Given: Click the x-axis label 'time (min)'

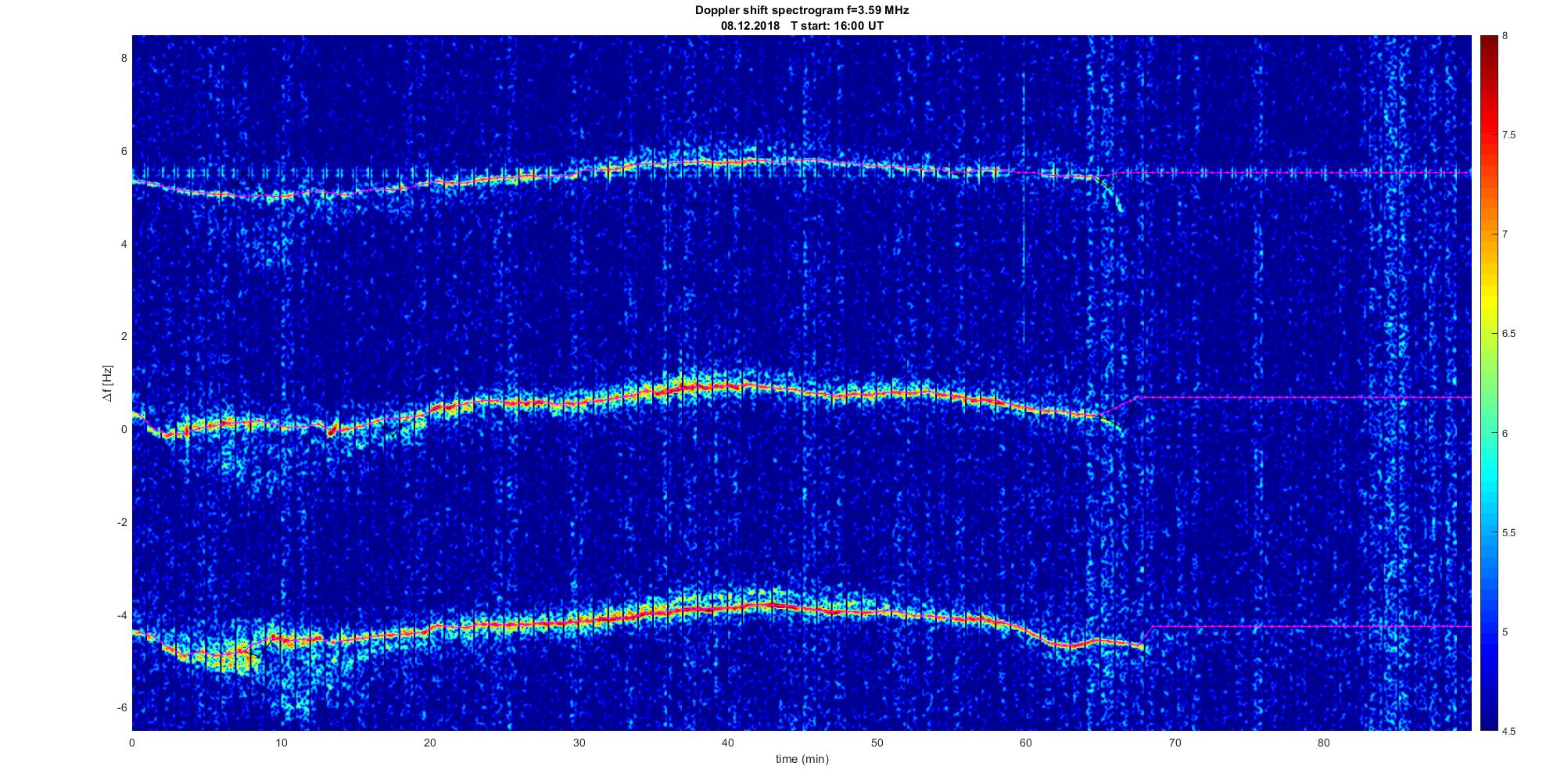Looking at the screenshot, I should [802, 759].
